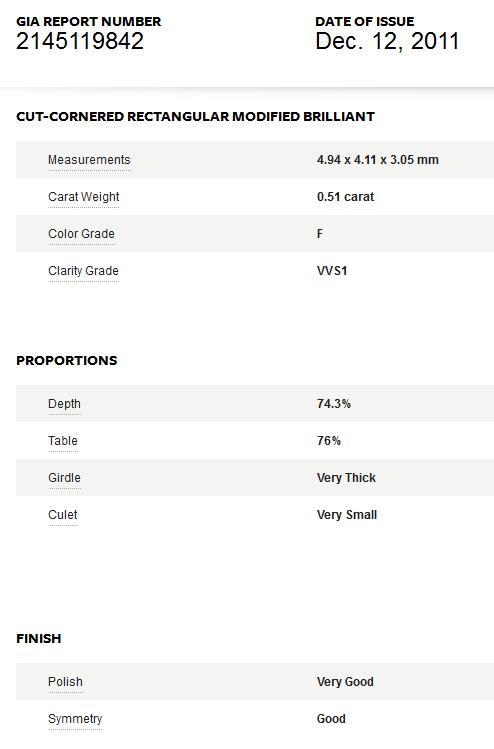
Task: Click the PROPORTIONS section heading
Action: (66, 361)
